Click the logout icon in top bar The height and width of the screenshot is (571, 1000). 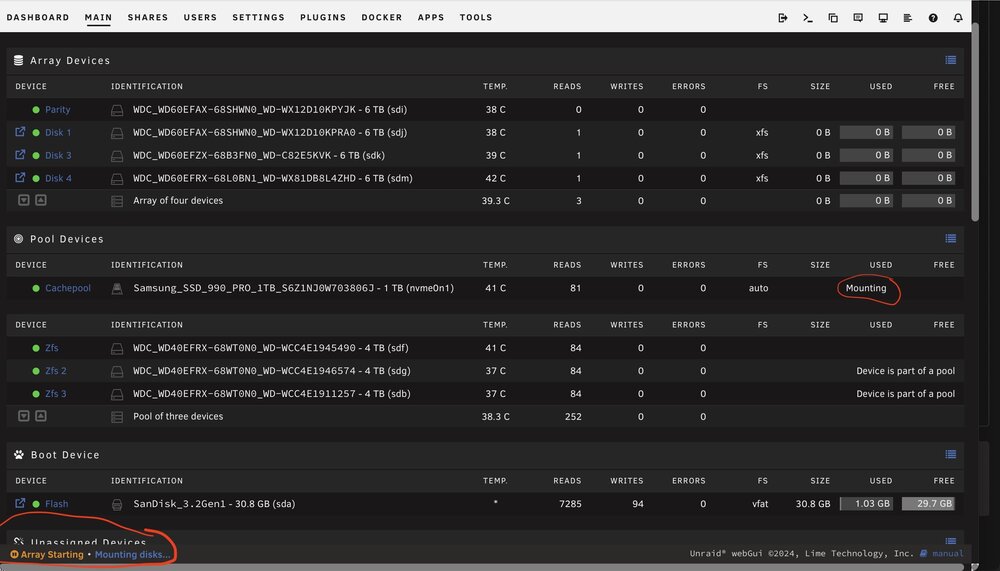pyautogui.click(x=783, y=18)
